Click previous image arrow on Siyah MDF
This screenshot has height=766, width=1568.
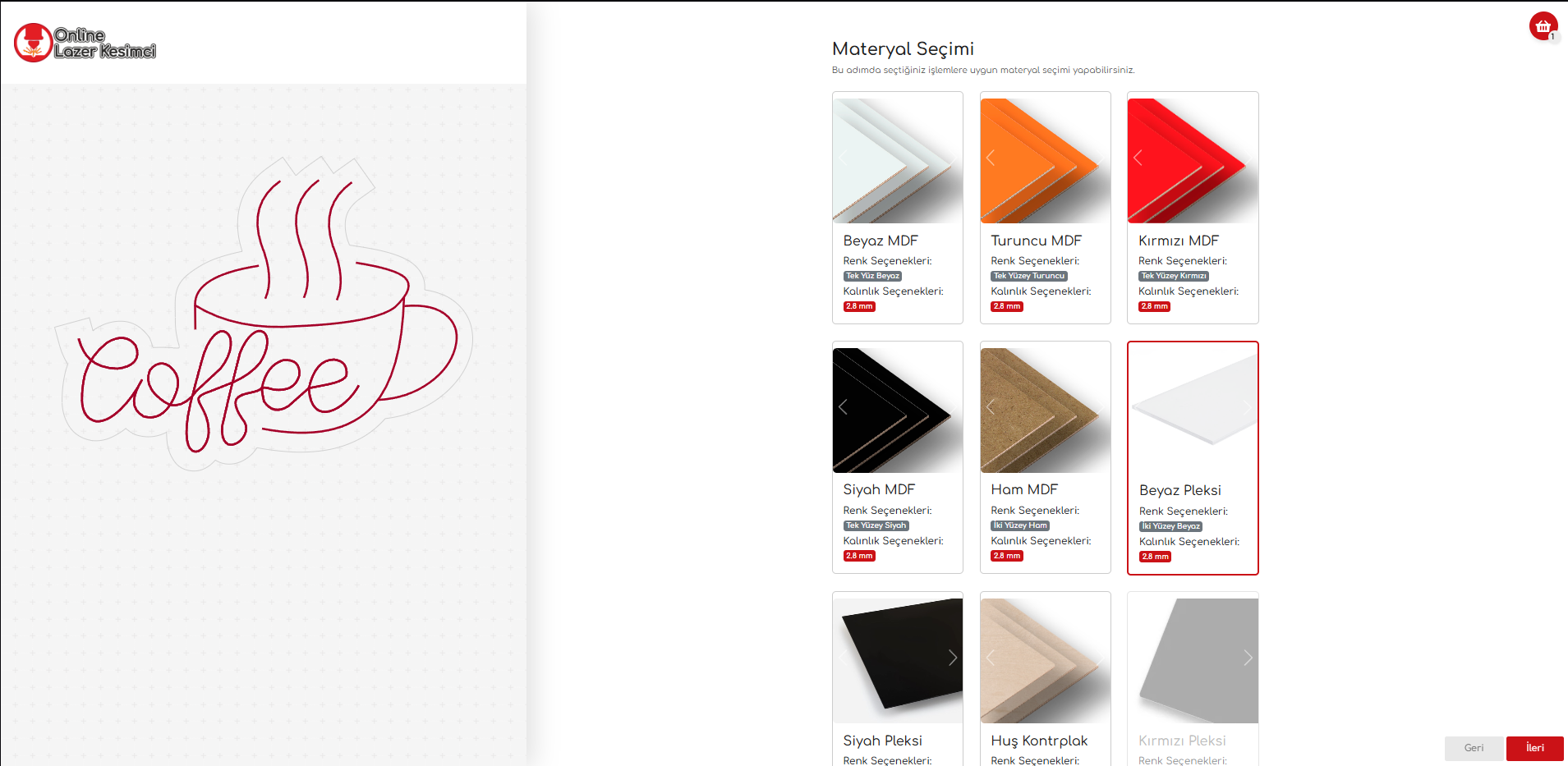click(x=843, y=407)
